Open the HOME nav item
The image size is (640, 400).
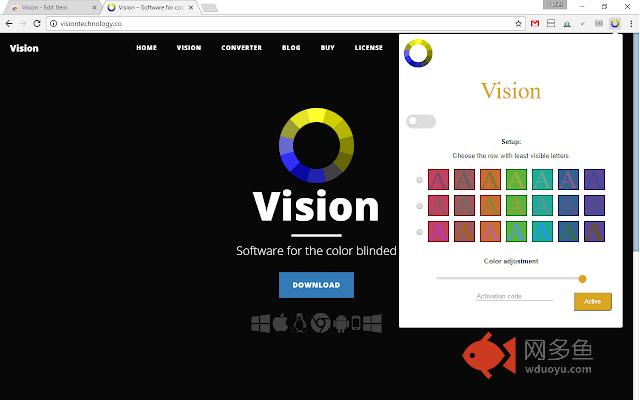coord(147,48)
